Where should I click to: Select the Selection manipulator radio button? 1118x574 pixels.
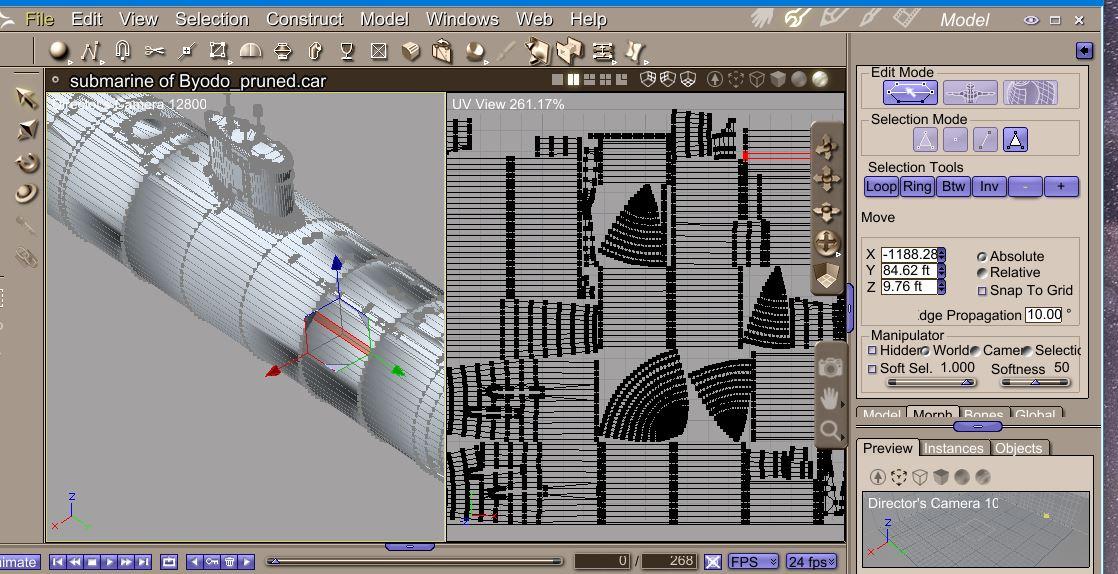(x=1027, y=351)
